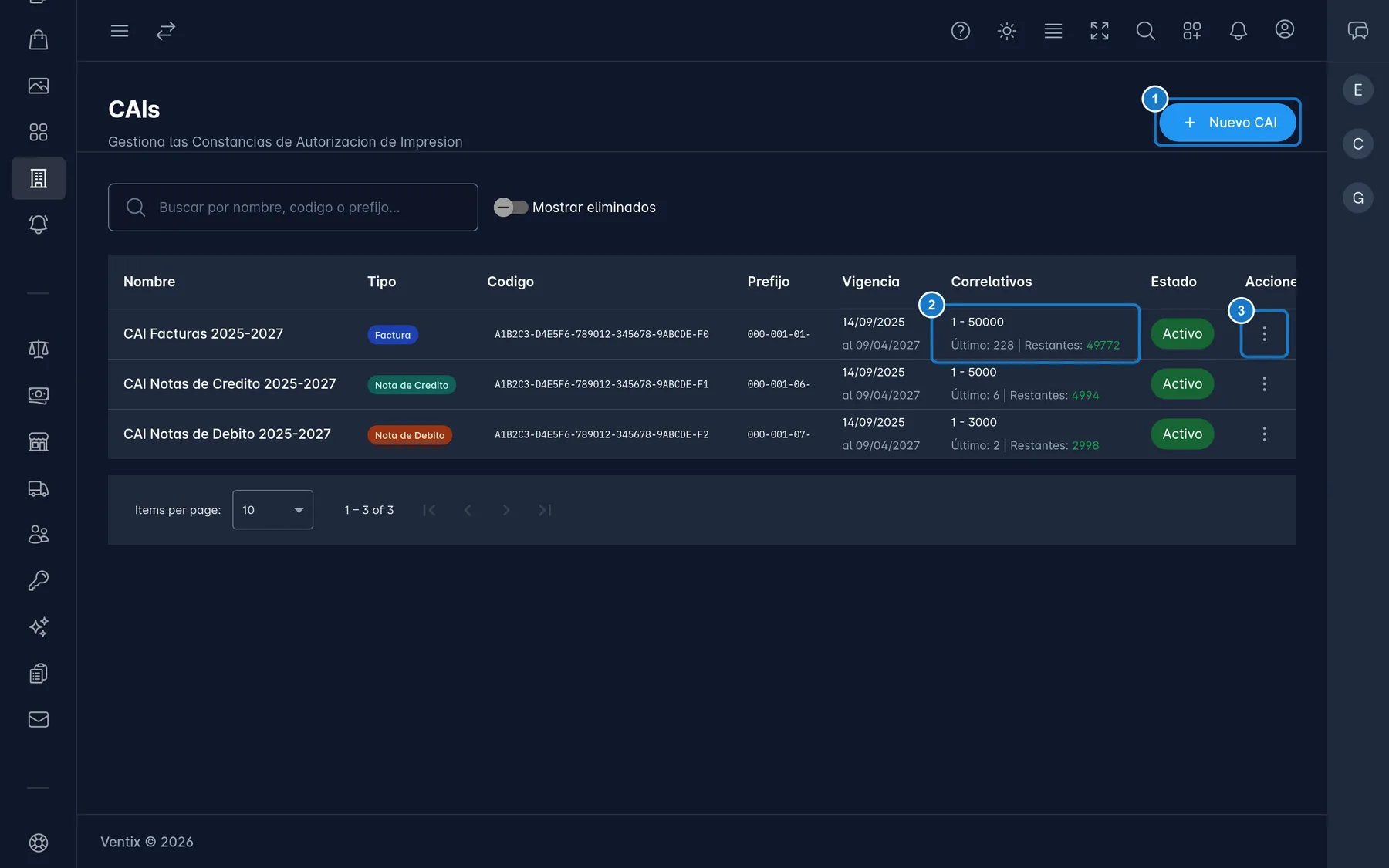The height and width of the screenshot is (868, 1389).
Task: Open the dashboard grid sidebar icon
Action: tap(39, 132)
